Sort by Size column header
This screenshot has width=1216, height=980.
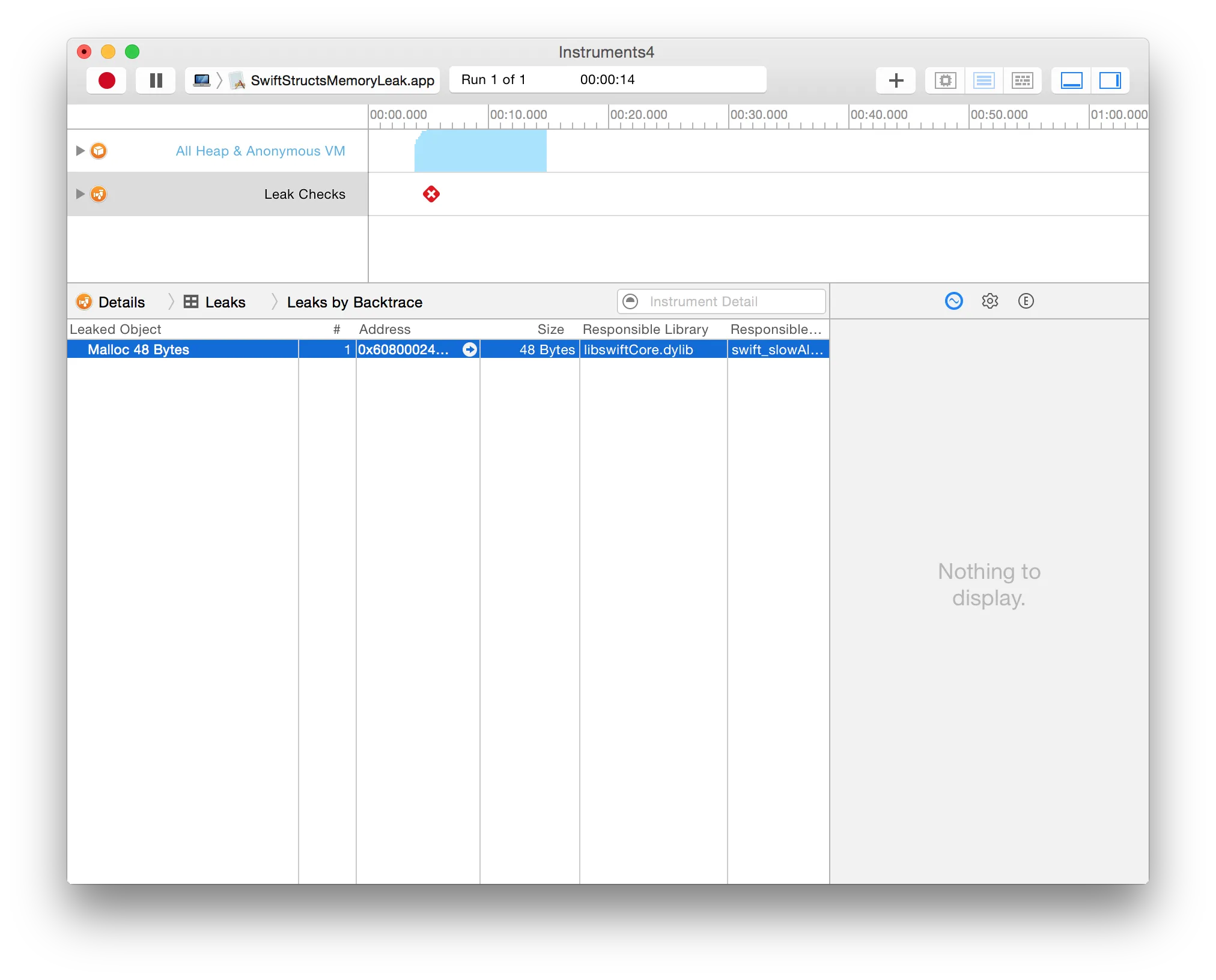pyautogui.click(x=530, y=329)
